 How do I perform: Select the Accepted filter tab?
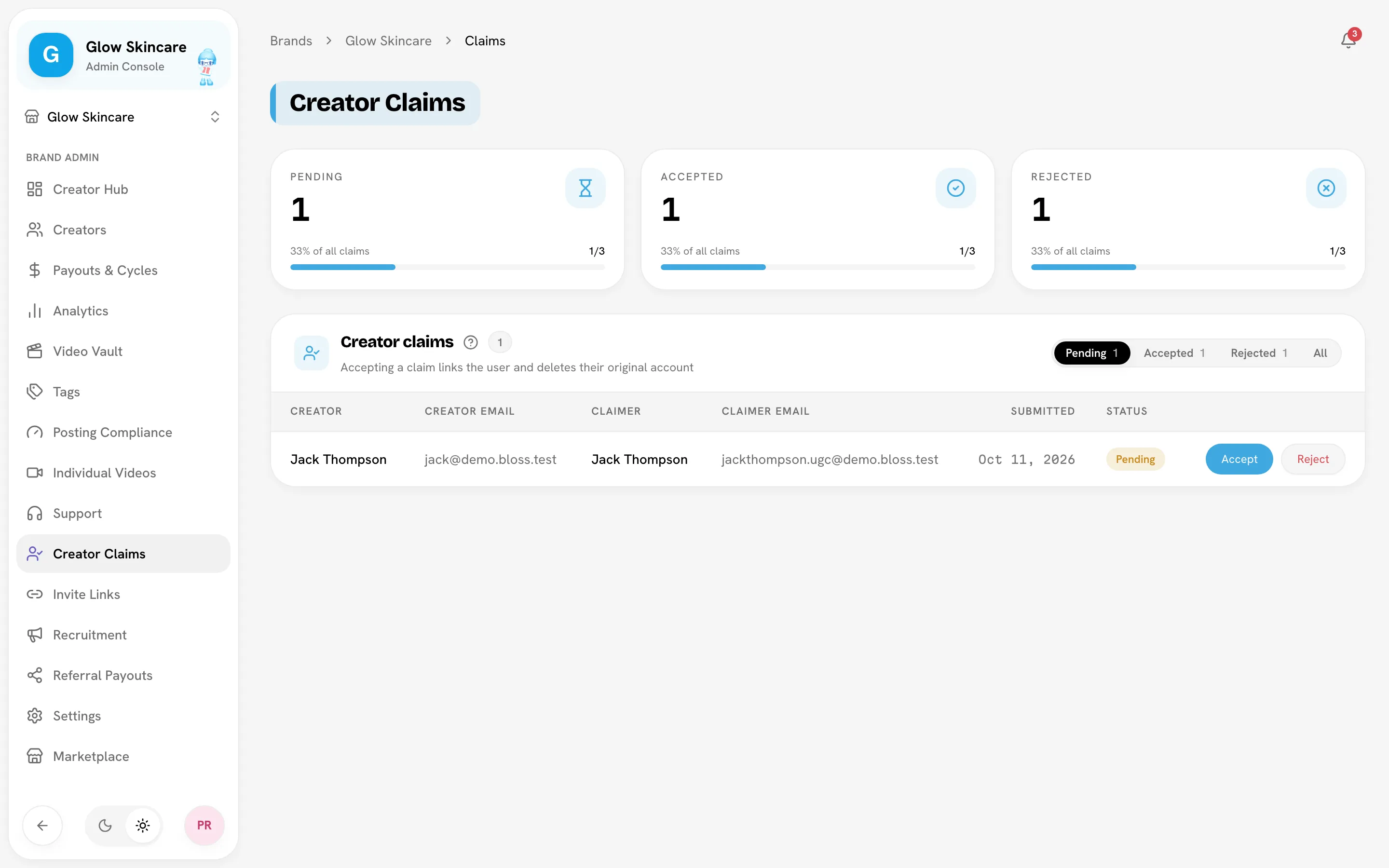1174,353
